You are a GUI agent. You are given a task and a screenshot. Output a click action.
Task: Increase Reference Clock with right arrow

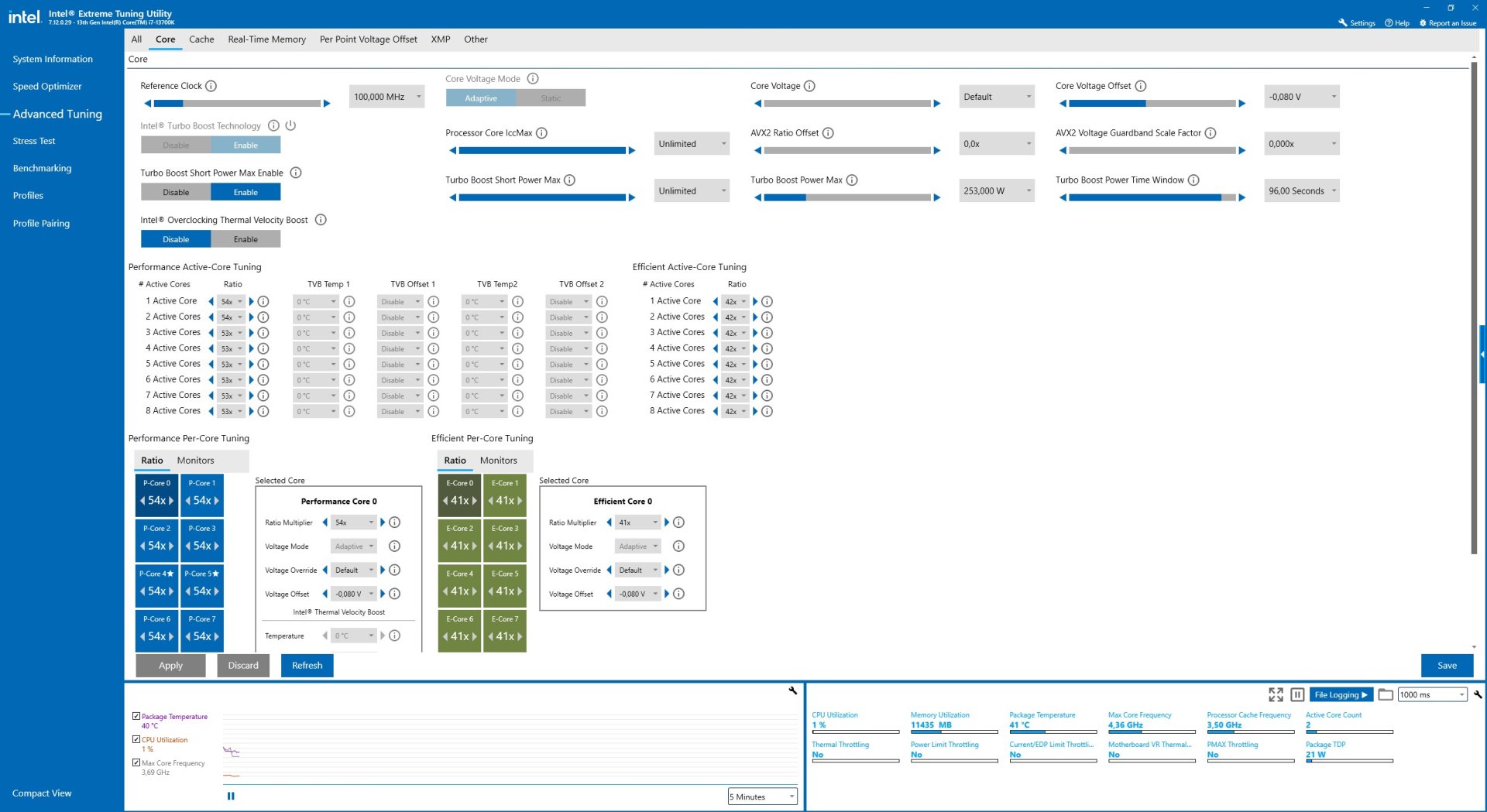[x=327, y=103]
